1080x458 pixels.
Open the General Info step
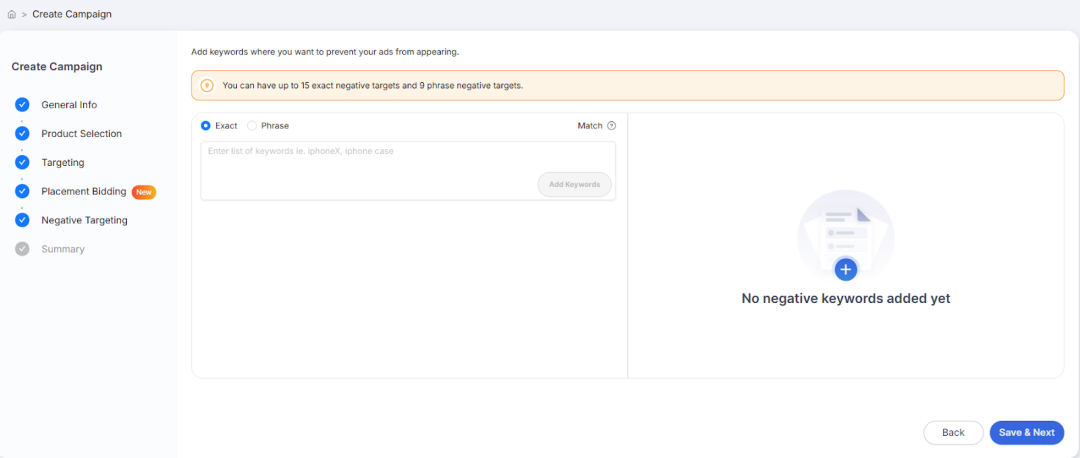69,105
